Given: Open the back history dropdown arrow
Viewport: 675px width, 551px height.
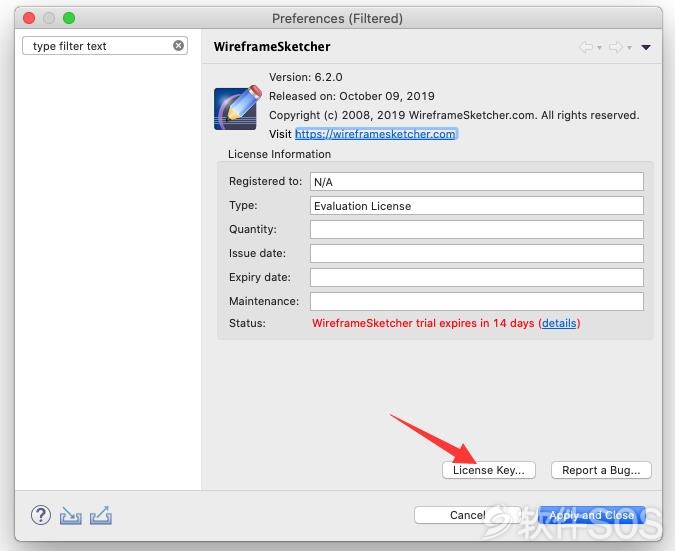Looking at the screenshot, I should [x=599, y=48].
